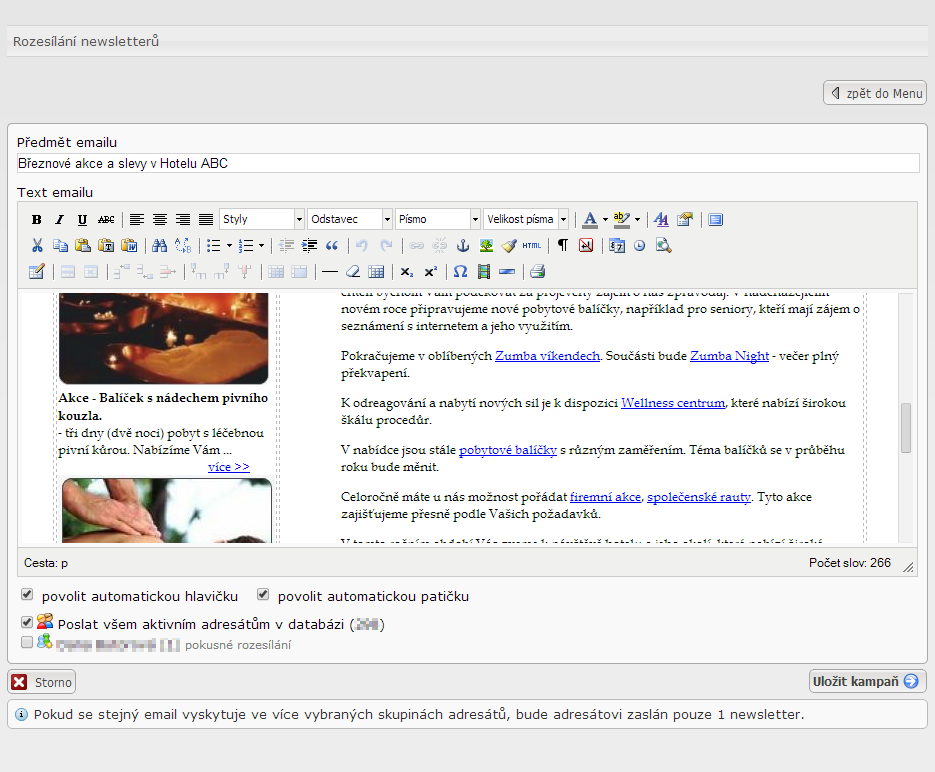Viewport: 935px width, 772px height.
Task: Decrease indent outdent
Action: coord(286,246)
